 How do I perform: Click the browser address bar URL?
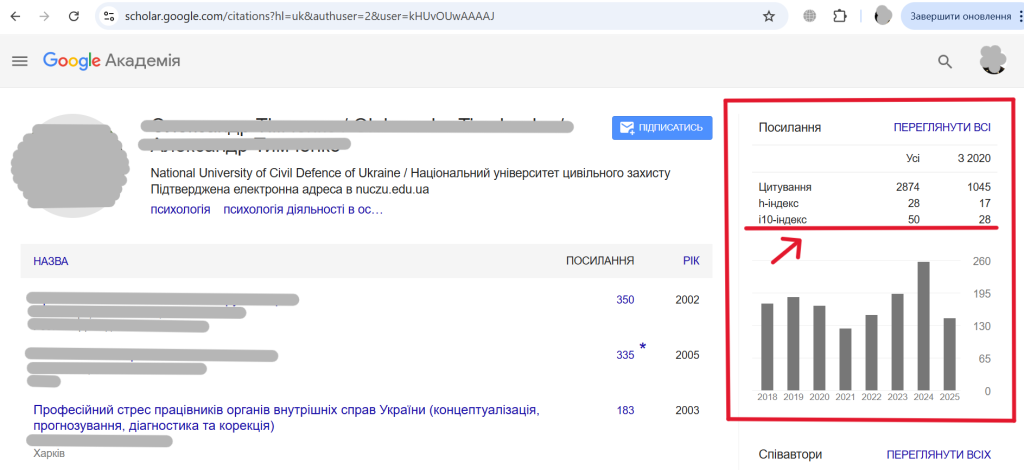pyautogui.click(x=310, y=16)
